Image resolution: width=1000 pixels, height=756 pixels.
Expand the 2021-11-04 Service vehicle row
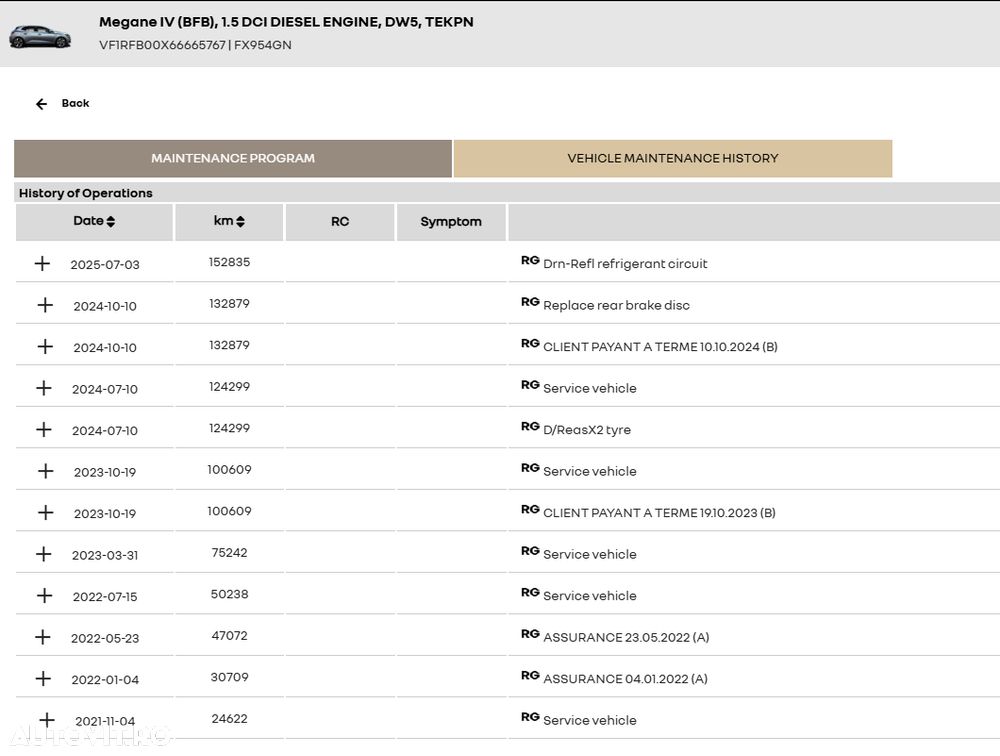[x=46, y=720]
